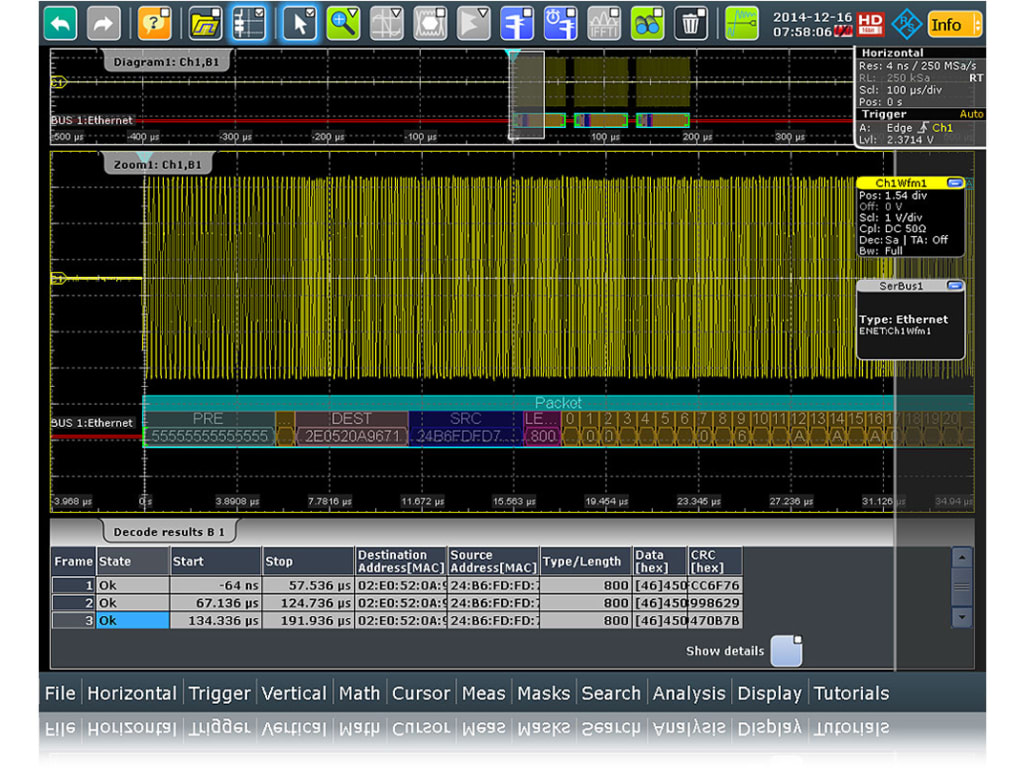
Task: Select frame 2 row number cell
Action: [74, 603]
